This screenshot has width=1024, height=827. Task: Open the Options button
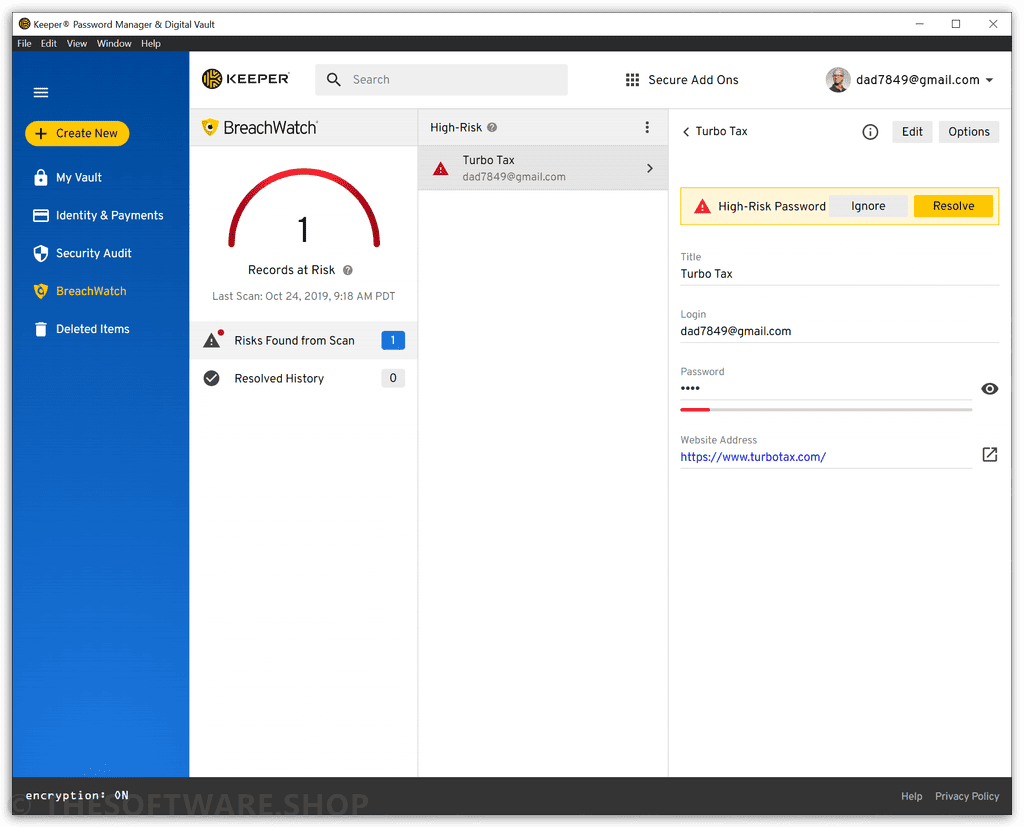[x=968, y=132]
